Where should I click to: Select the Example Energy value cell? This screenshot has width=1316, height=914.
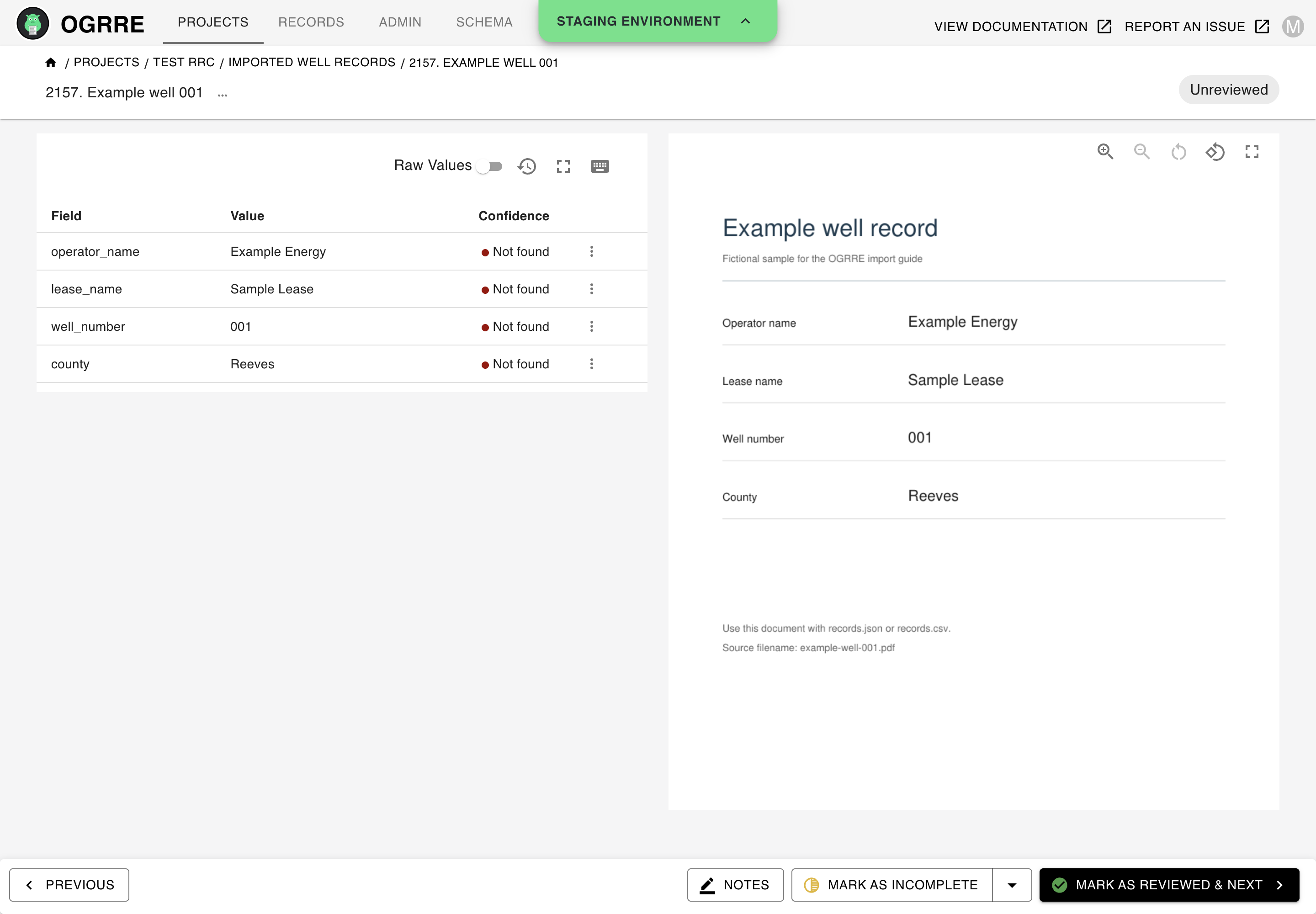[278, 251]
